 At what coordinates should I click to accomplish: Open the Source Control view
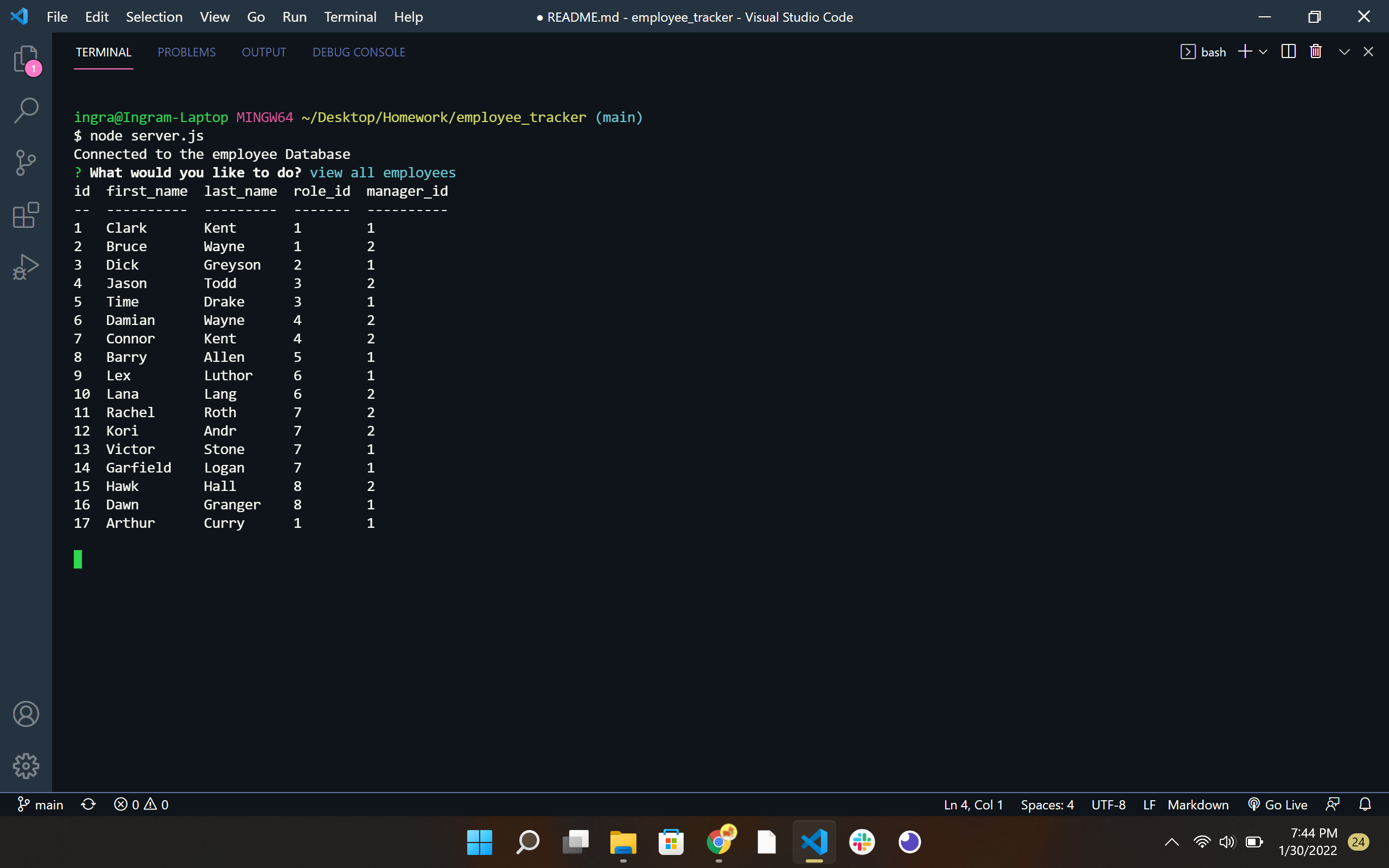point(26,162)
